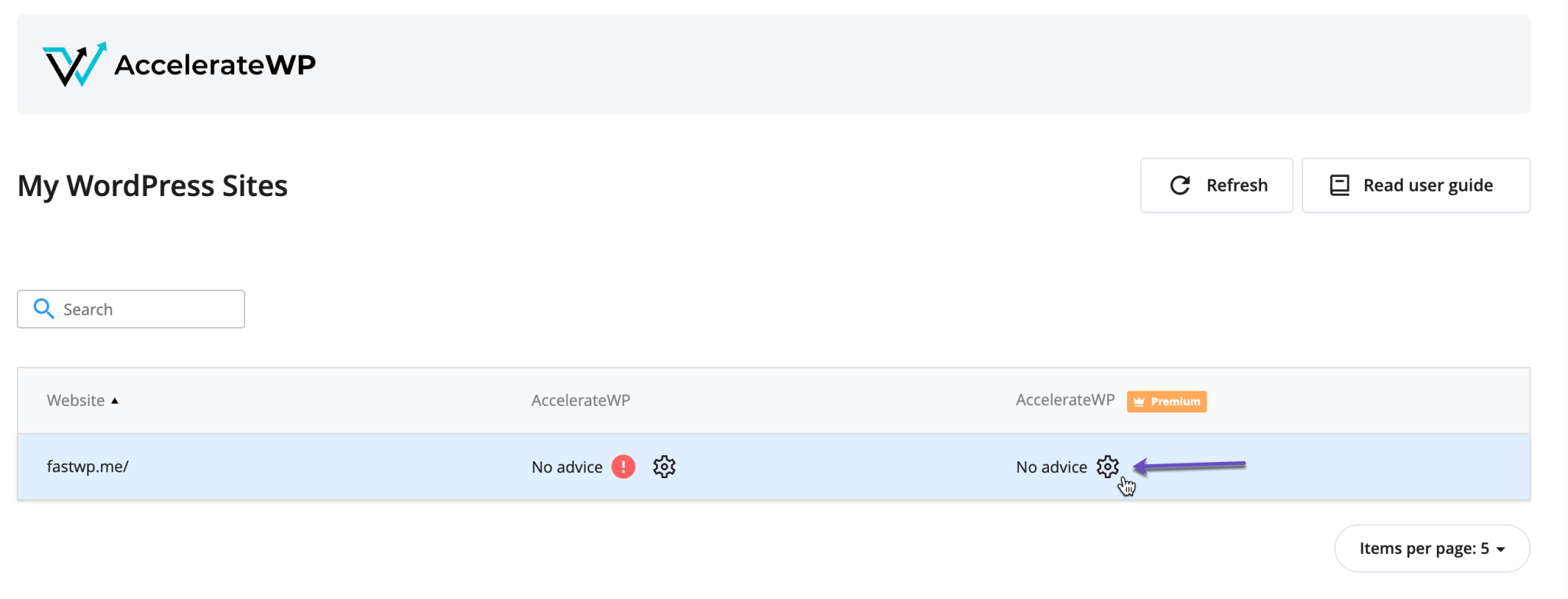
Task: Open the Read user guide
Action: (1416, 185)
